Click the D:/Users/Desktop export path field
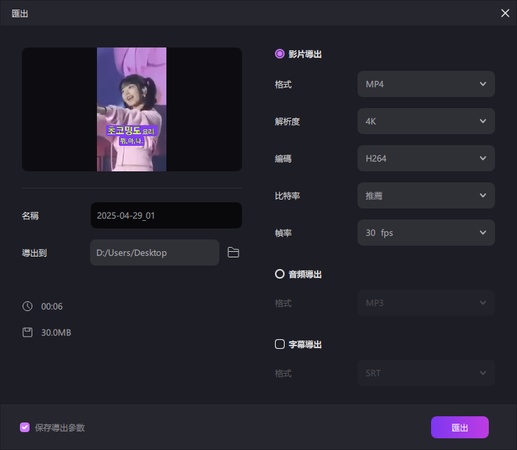This screenshot has height=450, width=517. [155, 253]
